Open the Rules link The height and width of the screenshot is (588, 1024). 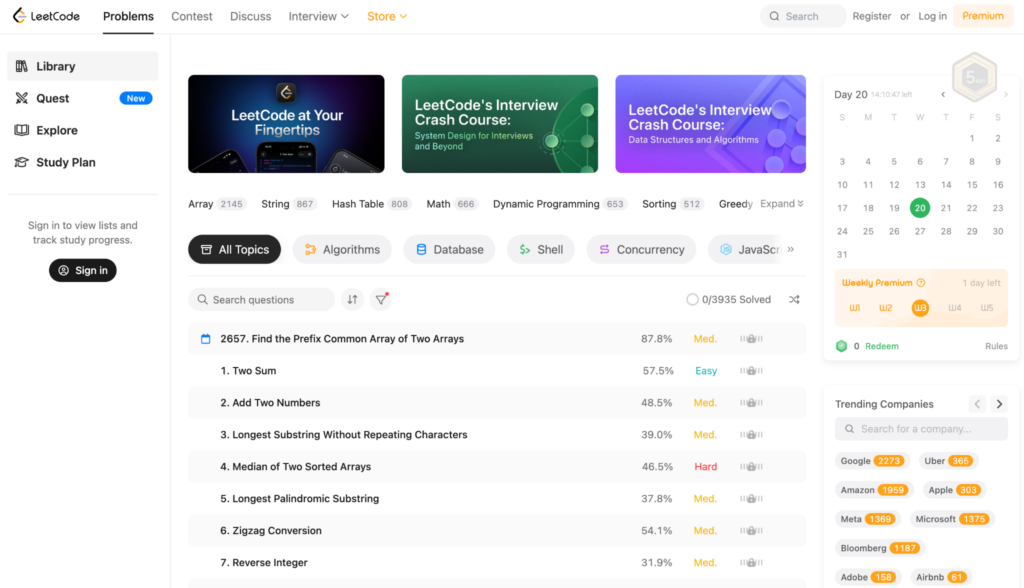pyautogui.click(x=996, y=346)
